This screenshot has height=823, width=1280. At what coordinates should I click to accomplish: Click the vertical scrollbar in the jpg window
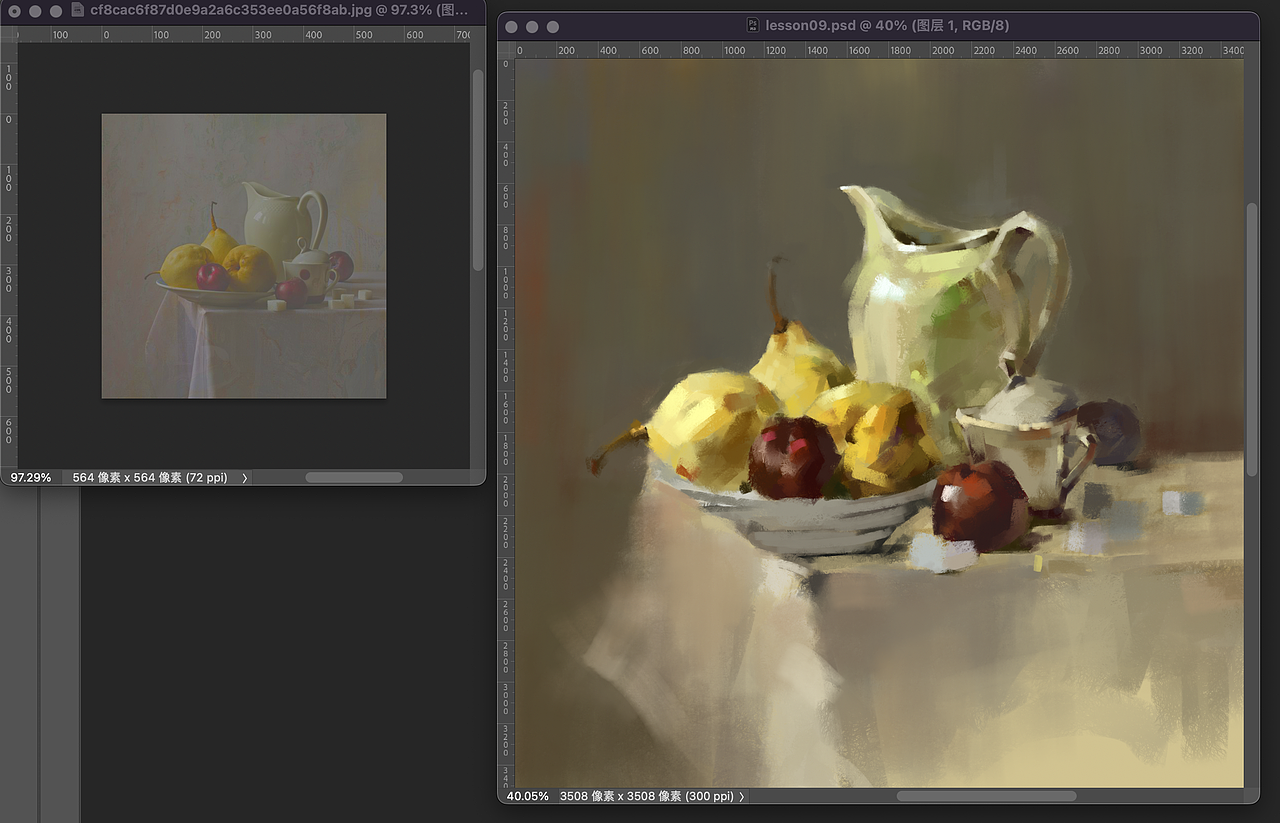pyautogui.click(x=478, y=170)
